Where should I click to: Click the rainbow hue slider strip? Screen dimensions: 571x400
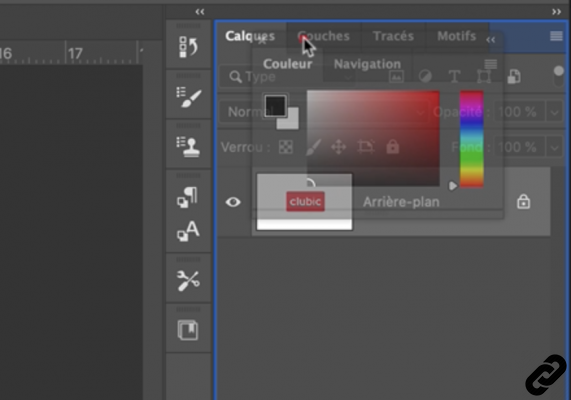pyautogui.click(x=472, y=139)
